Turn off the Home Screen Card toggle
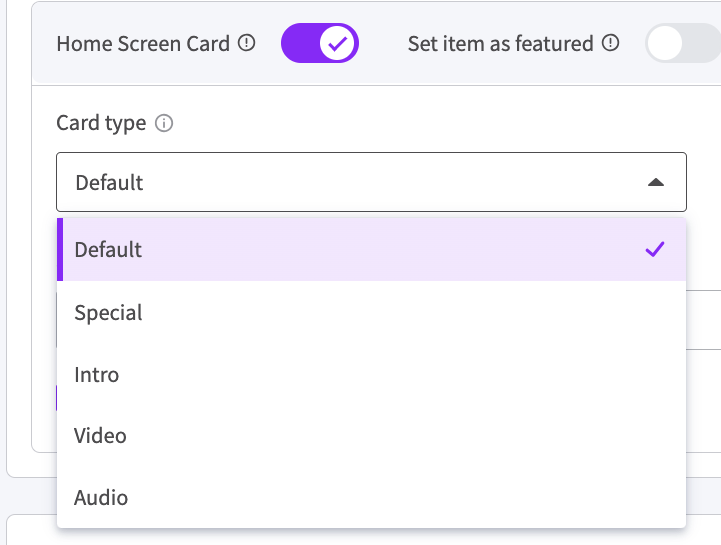721x545 pixels. coord(320,44)
